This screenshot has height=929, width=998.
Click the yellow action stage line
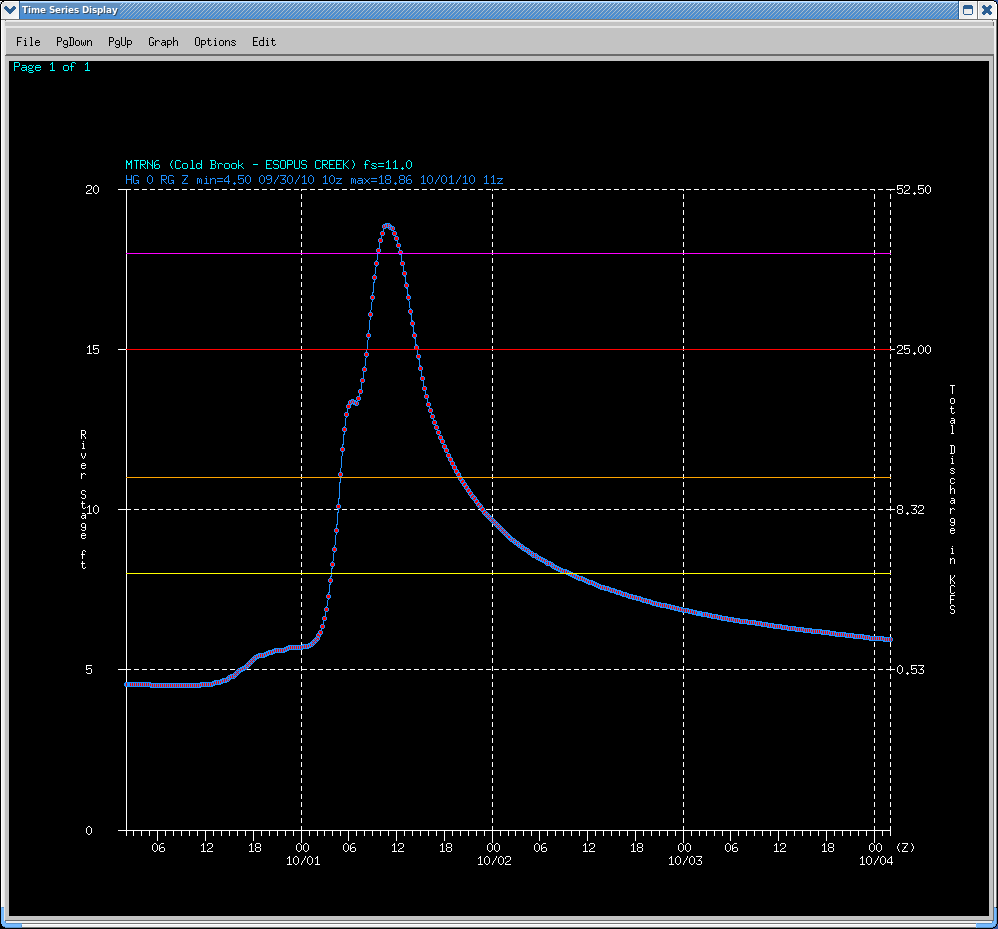pos(509,573)
